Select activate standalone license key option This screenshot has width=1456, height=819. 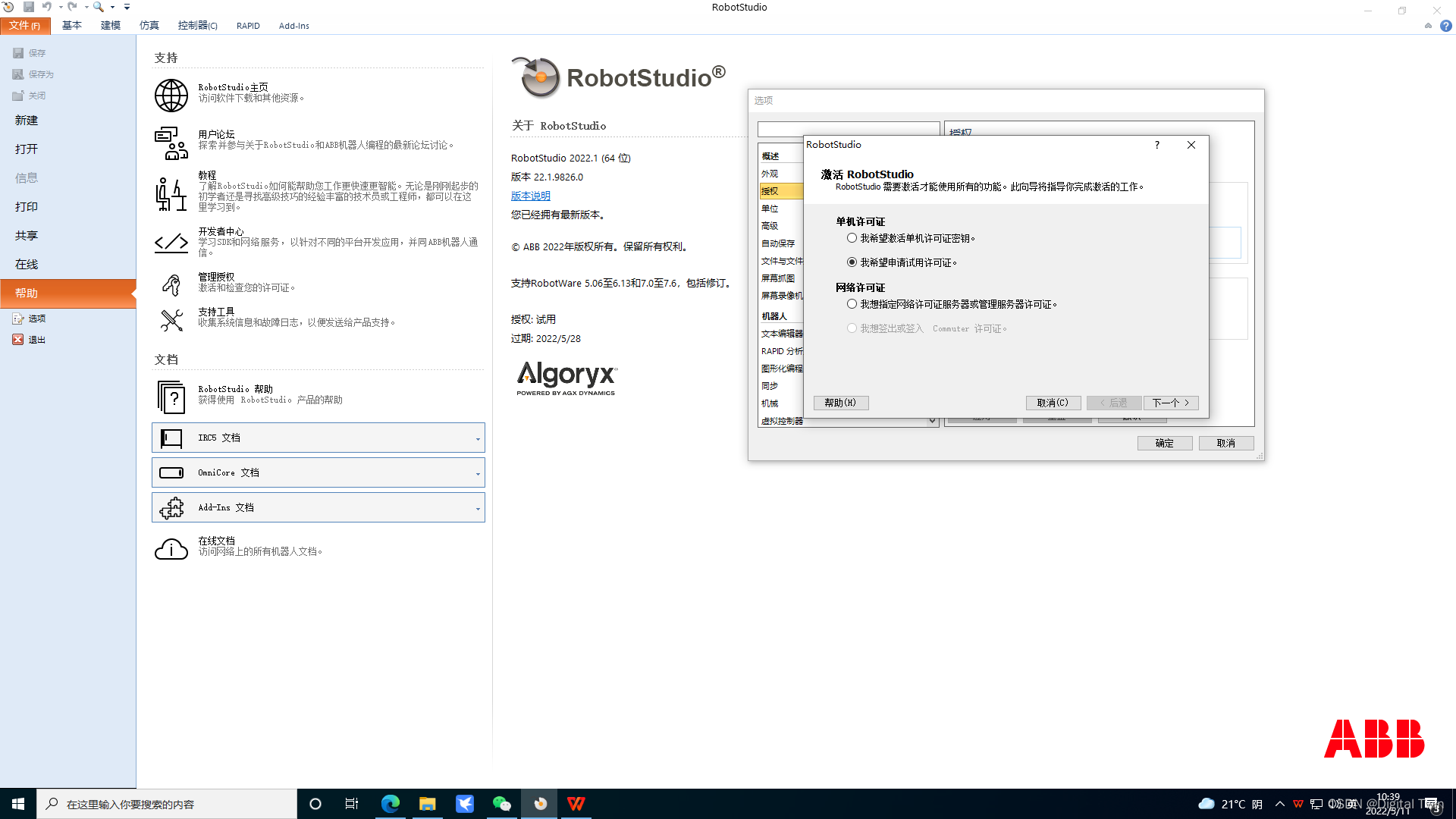[x=852, y=238]
